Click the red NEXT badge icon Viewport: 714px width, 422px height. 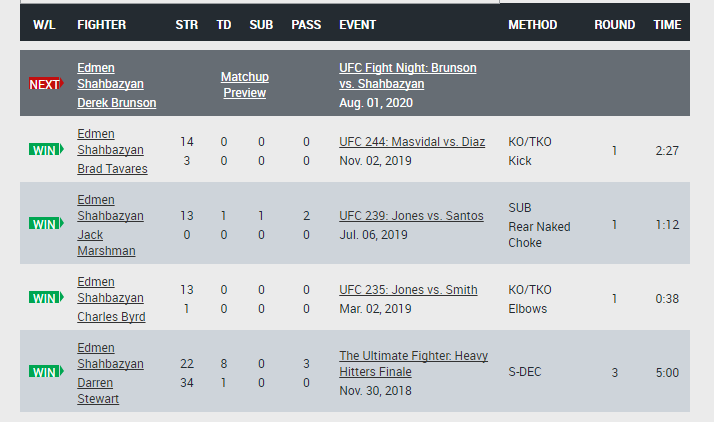46,84
